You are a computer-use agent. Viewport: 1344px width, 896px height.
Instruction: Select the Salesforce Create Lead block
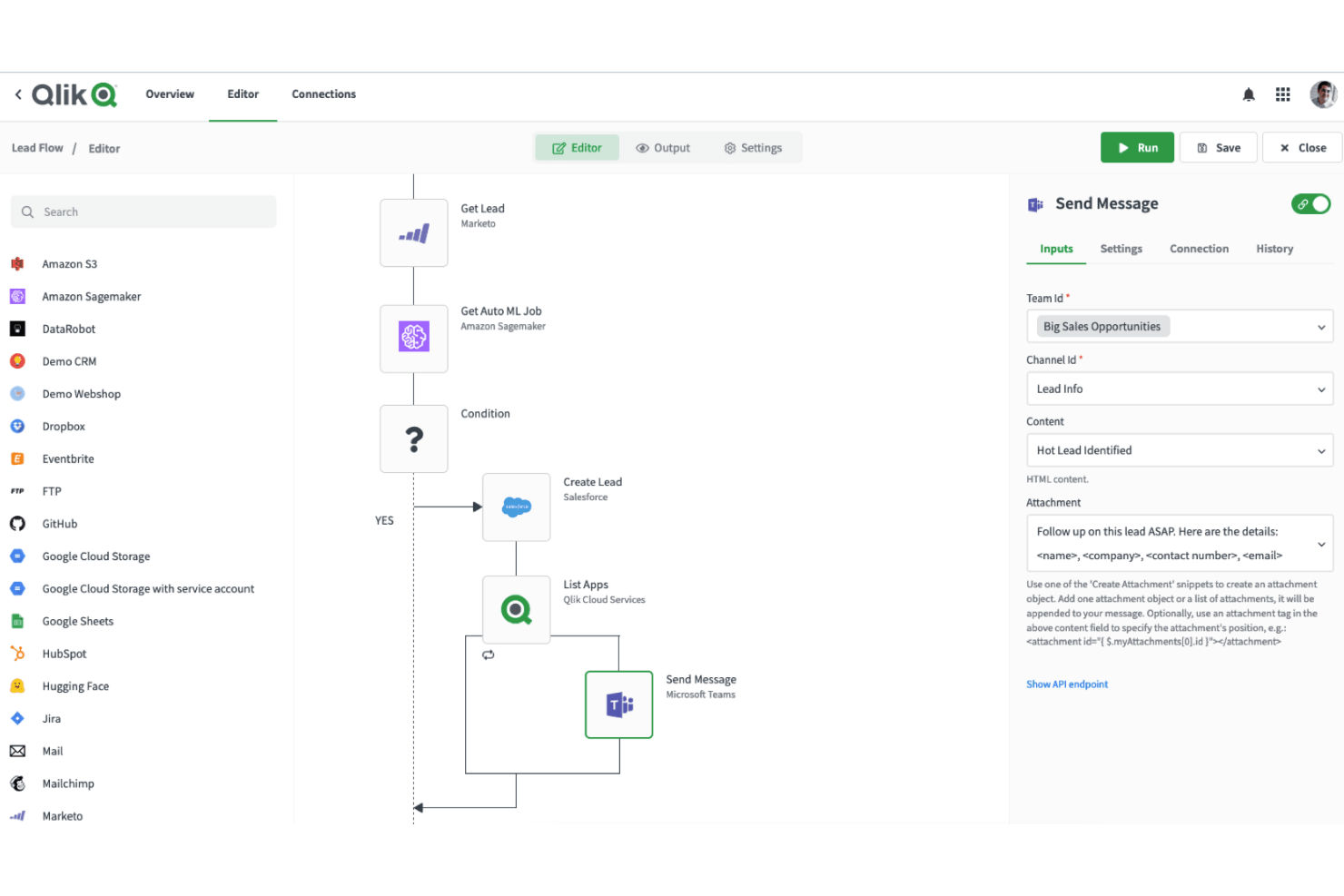[x=517, y=507]
